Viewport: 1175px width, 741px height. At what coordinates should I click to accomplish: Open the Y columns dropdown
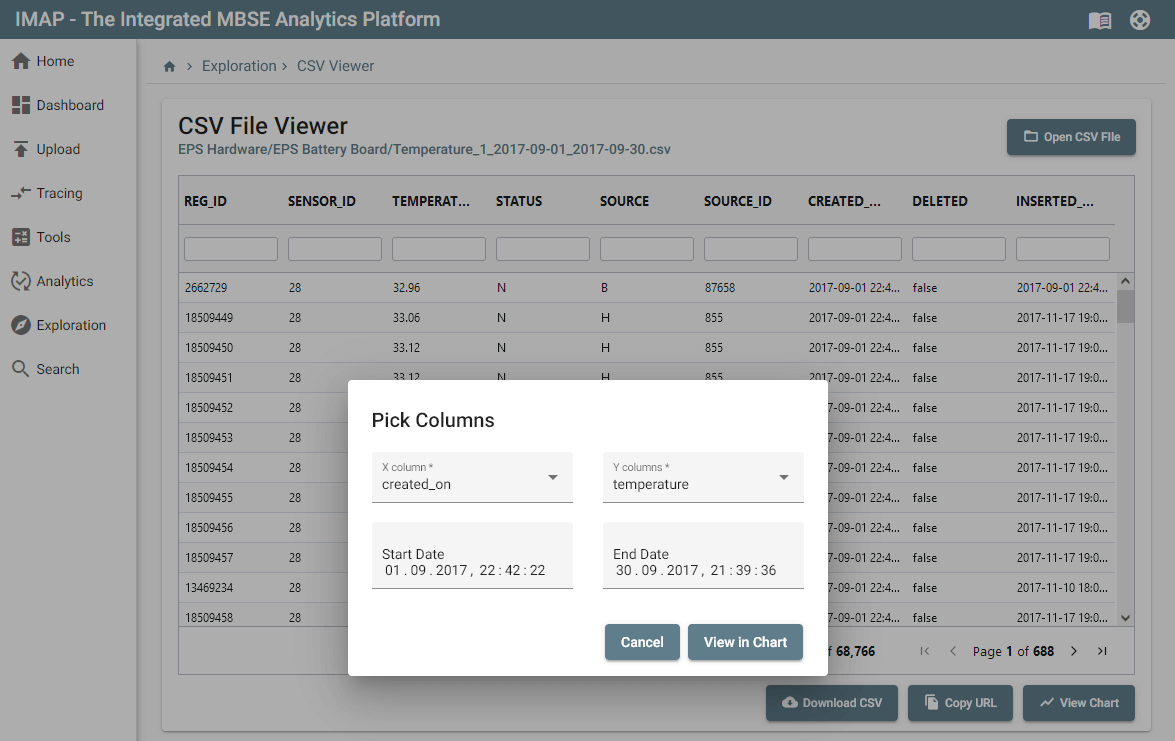coord(703,477)
